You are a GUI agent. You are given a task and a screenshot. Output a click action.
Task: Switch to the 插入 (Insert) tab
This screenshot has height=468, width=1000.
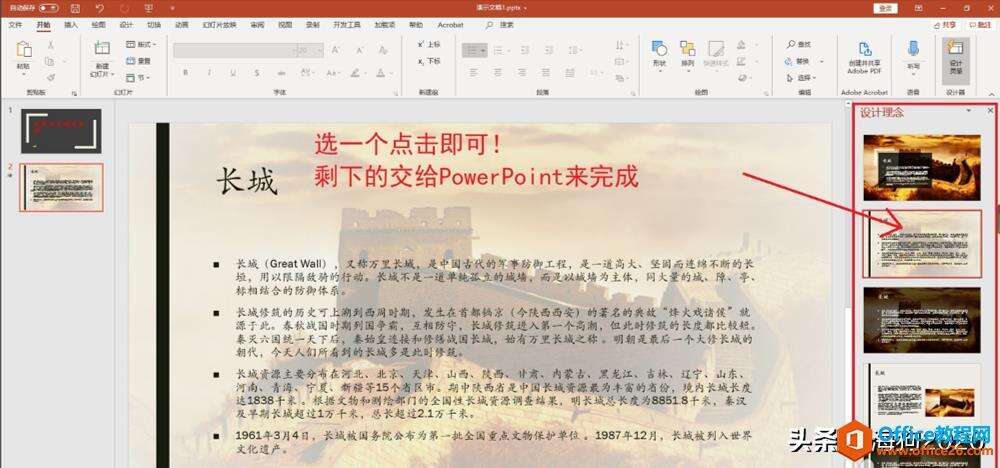point(71,25)
